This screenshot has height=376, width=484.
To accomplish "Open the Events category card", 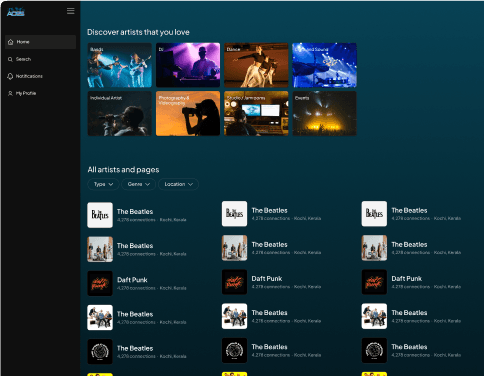I will point(324,114).
